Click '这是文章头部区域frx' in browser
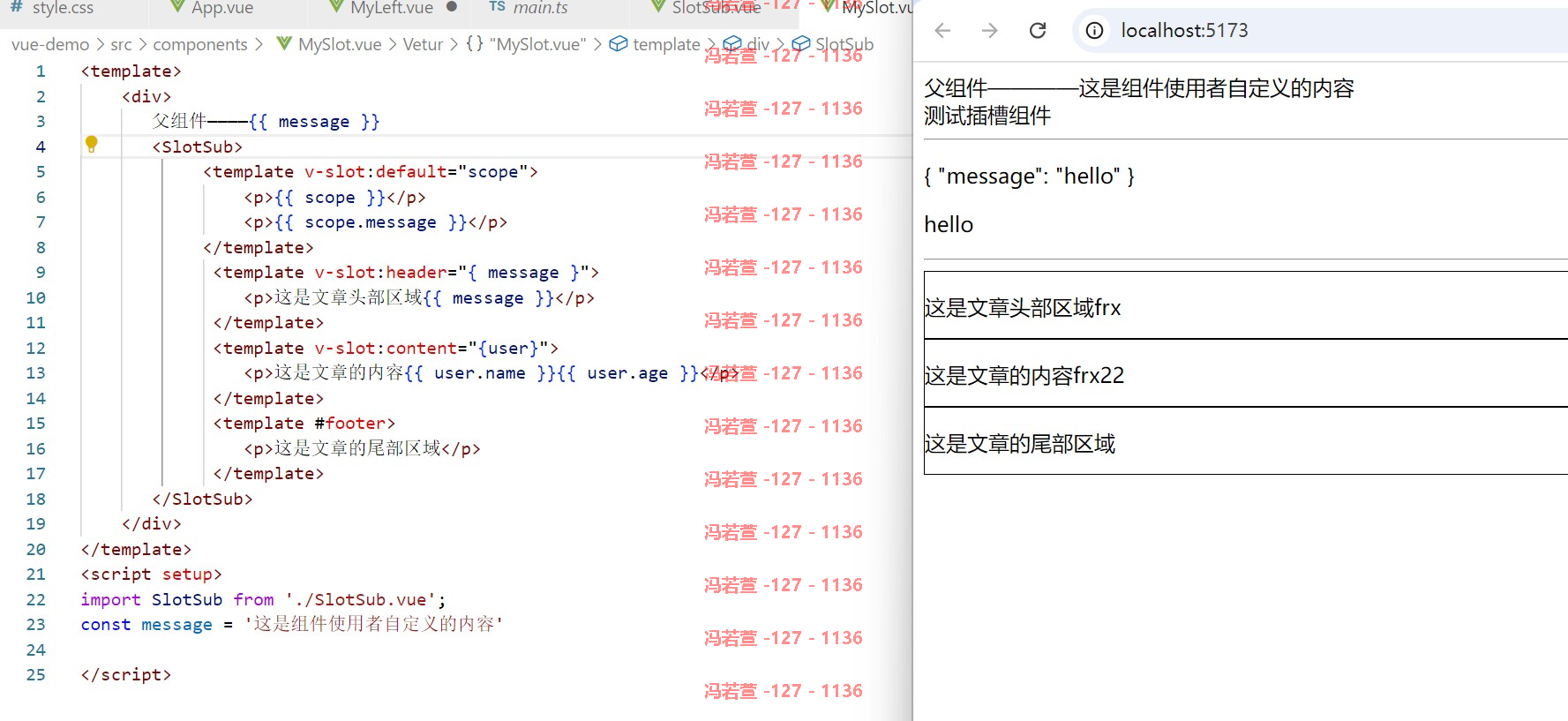1568x721 pixels. coord(1023,308)
